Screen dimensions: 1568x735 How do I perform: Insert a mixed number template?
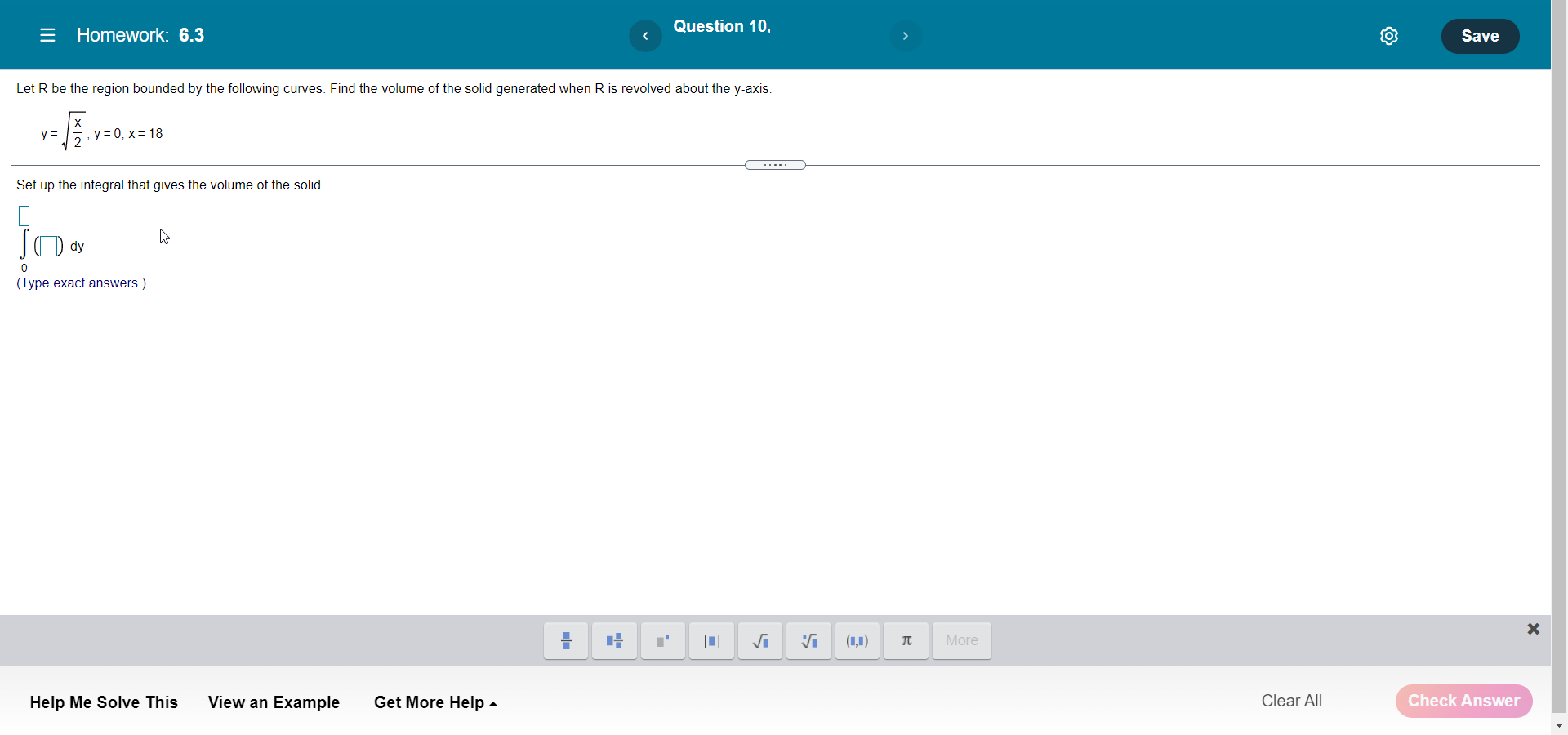pos(614,641)
